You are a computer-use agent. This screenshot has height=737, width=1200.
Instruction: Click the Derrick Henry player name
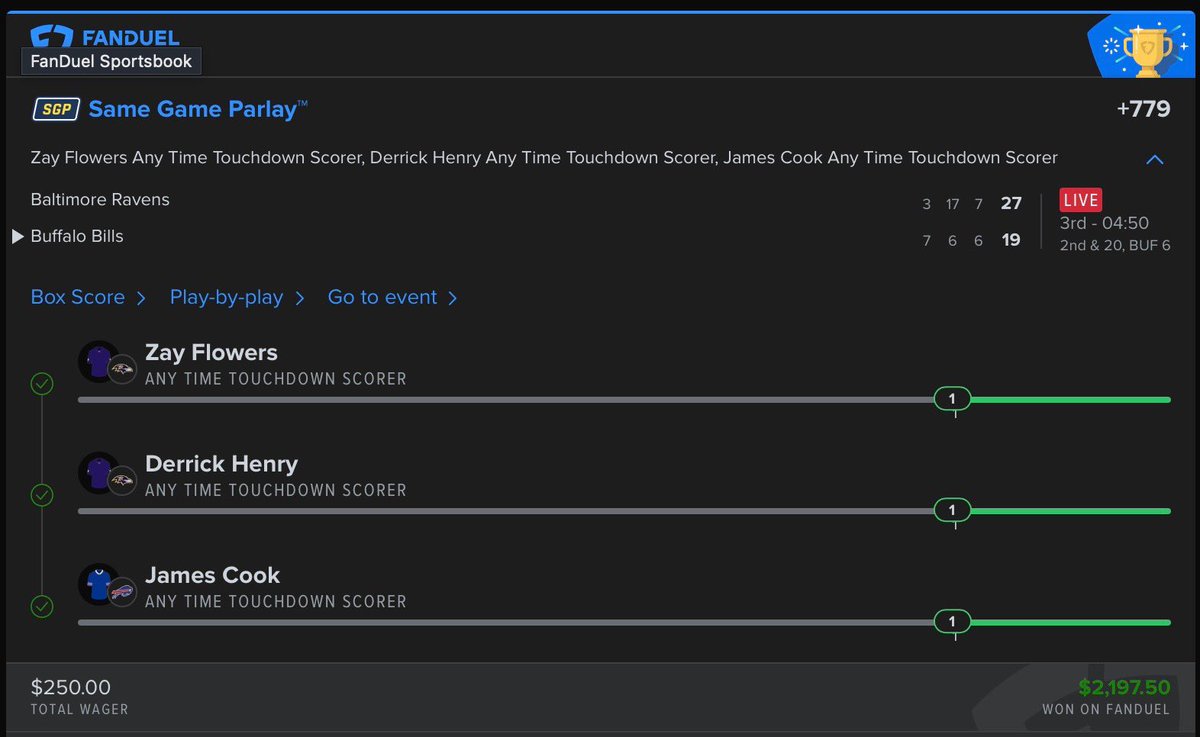tap(221, 463)
